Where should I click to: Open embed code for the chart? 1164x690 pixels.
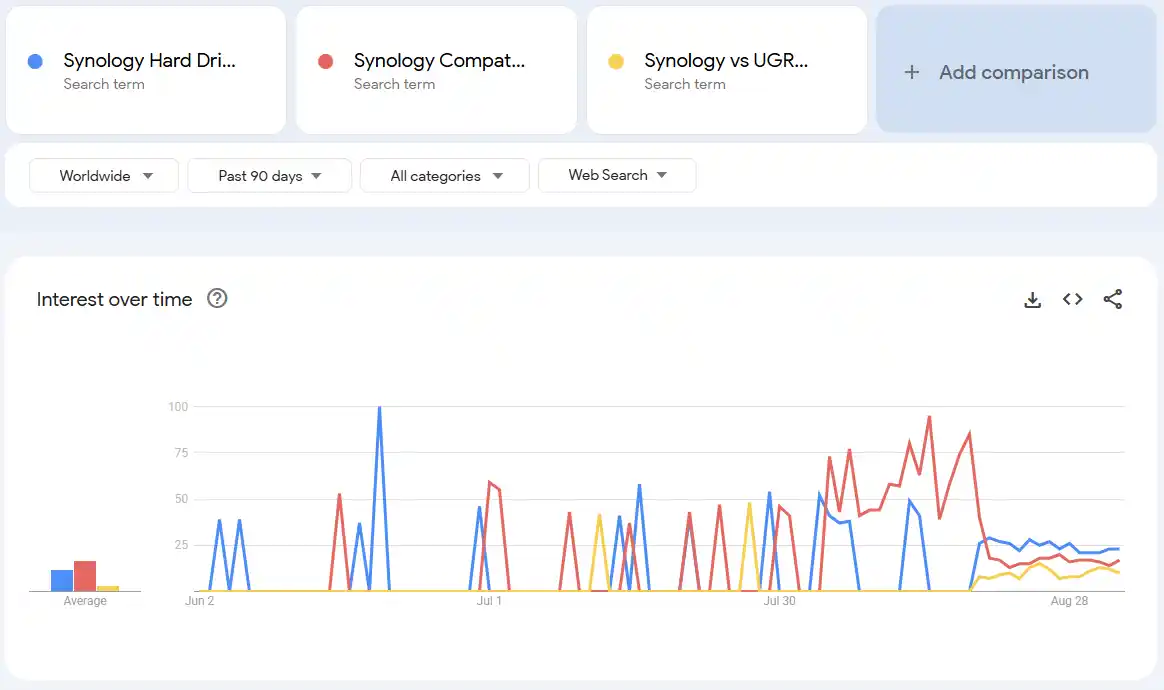coord(1073,299)
